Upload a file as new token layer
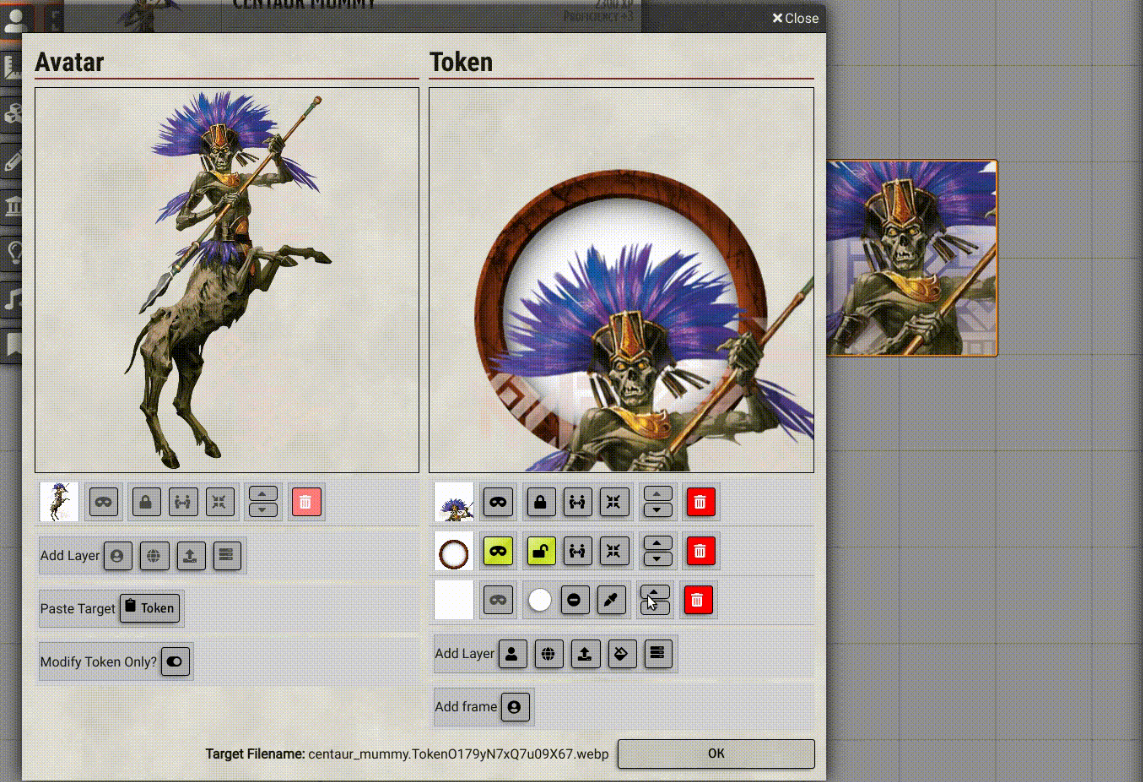 [584, 654]
